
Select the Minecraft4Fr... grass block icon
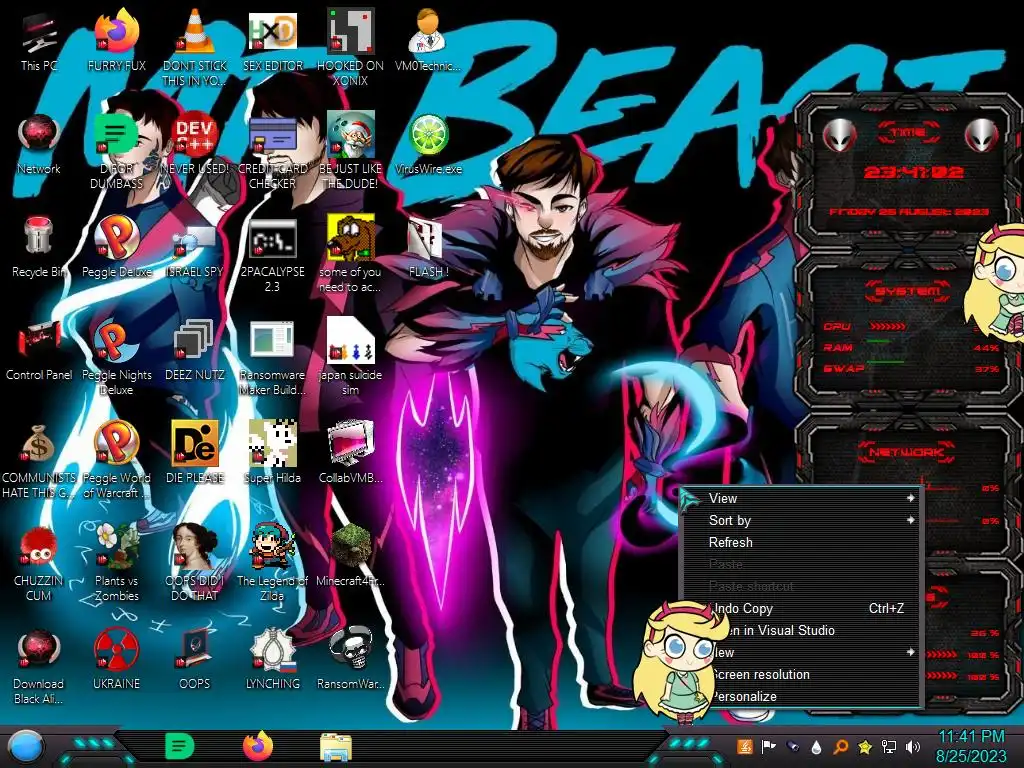click(x=351, y=555)
